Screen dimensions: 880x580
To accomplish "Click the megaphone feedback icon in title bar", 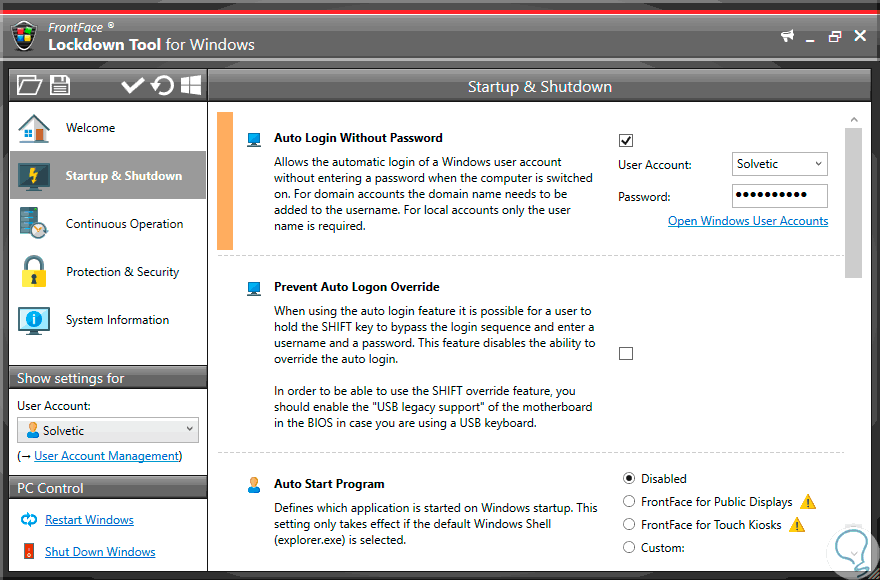I will (788, 36).
